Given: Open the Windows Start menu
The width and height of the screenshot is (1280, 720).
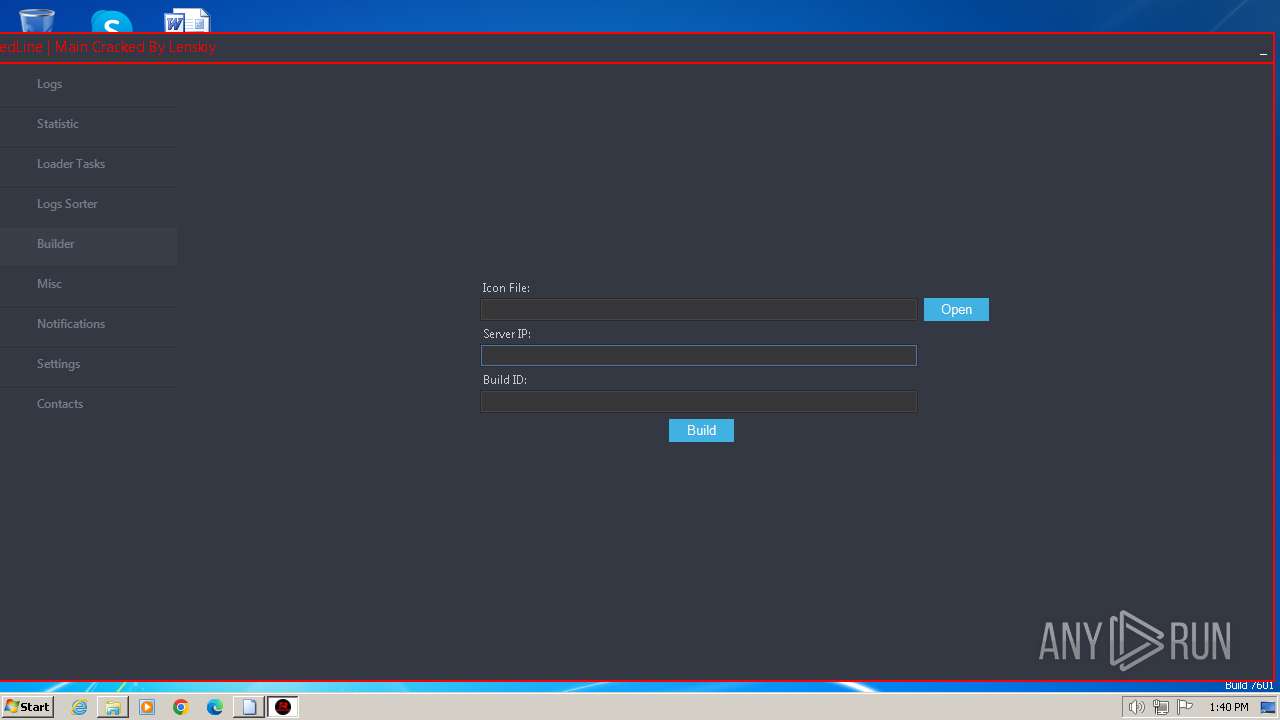Looking at the screenshot, I should coord(28,707).
